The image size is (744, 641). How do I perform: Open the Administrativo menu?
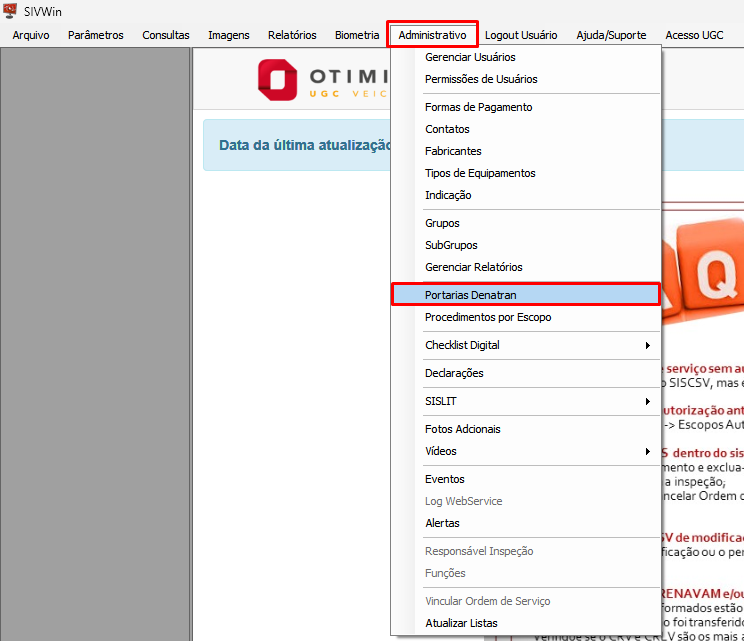tap(432, 35)
